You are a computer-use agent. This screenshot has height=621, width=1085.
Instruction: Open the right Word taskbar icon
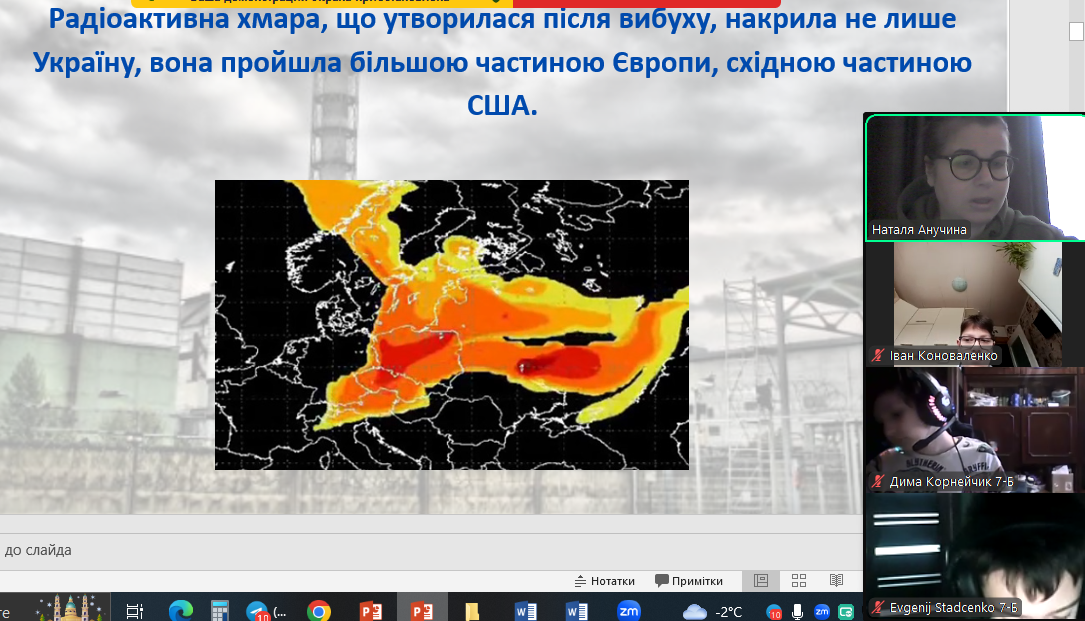click(x=576, y=611)
